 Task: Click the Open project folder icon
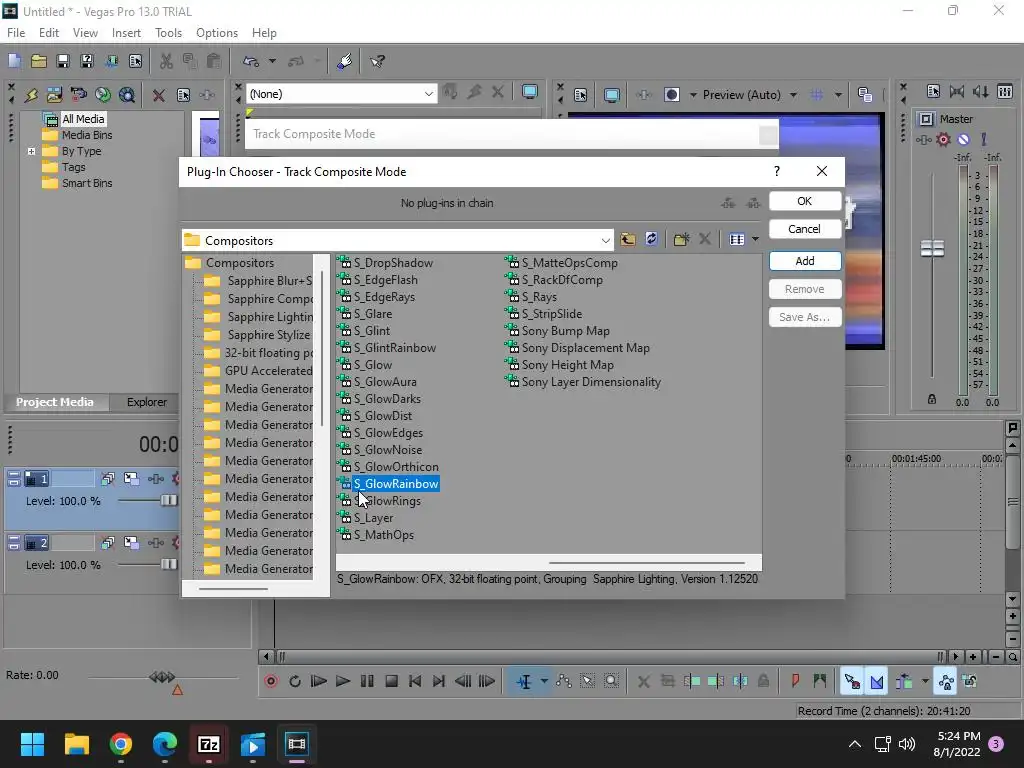pyautogui.click(x=39, y=61)
